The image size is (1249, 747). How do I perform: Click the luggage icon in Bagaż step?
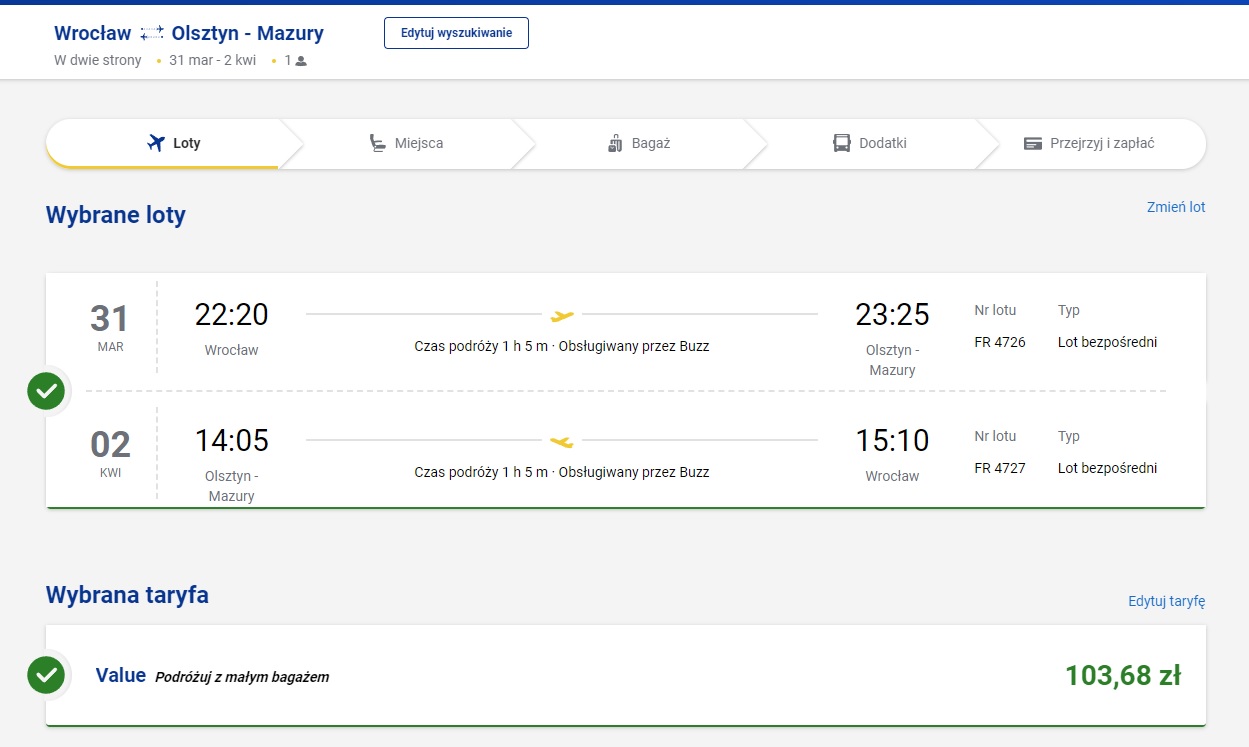615,143
